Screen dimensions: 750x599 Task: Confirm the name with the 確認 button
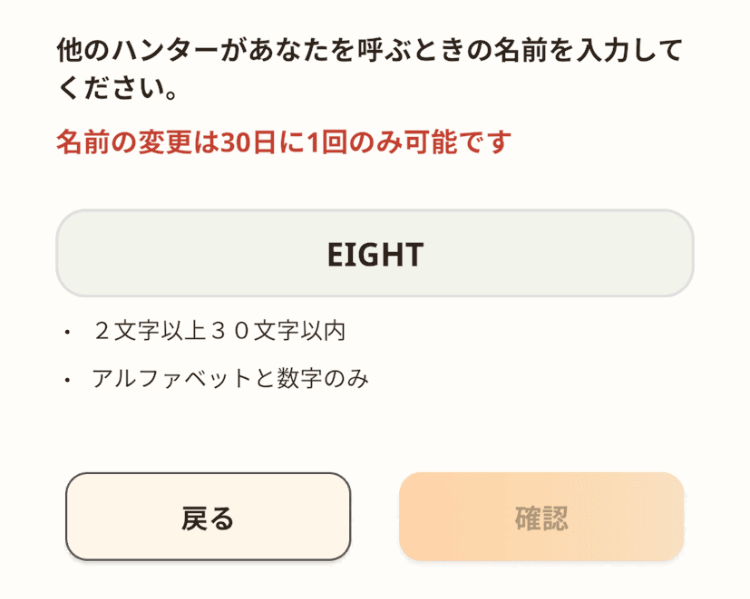(541, 517)
